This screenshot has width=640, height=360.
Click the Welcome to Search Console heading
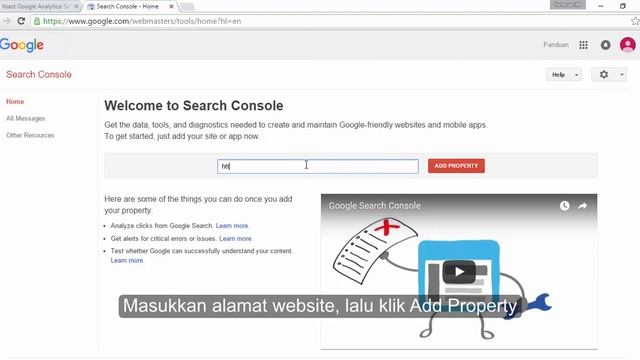(x=194, y=106)
